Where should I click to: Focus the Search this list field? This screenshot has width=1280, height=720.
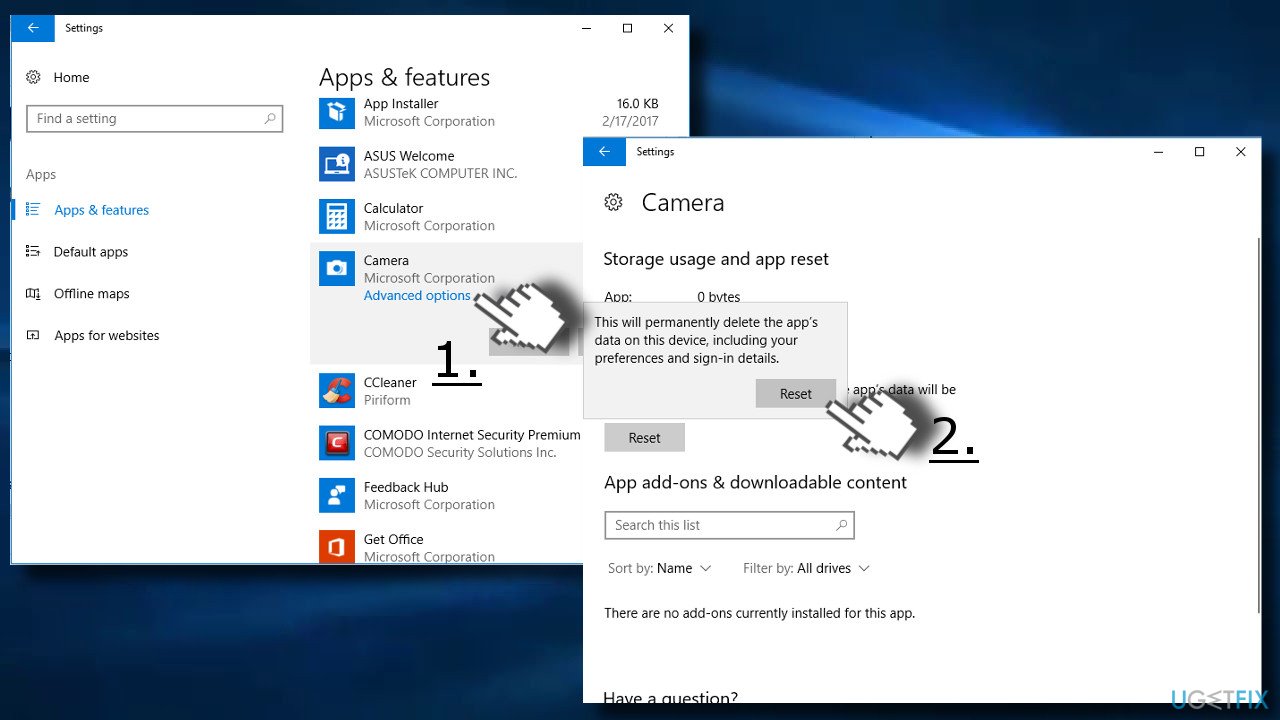pyautogui.click(x=730, y=525)
